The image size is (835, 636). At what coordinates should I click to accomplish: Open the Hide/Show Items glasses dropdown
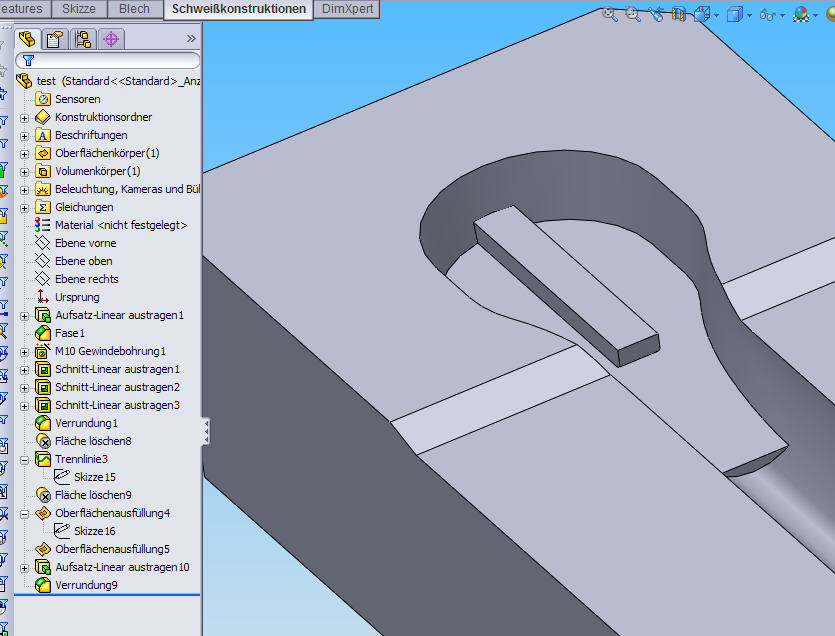tap(781, 15)
